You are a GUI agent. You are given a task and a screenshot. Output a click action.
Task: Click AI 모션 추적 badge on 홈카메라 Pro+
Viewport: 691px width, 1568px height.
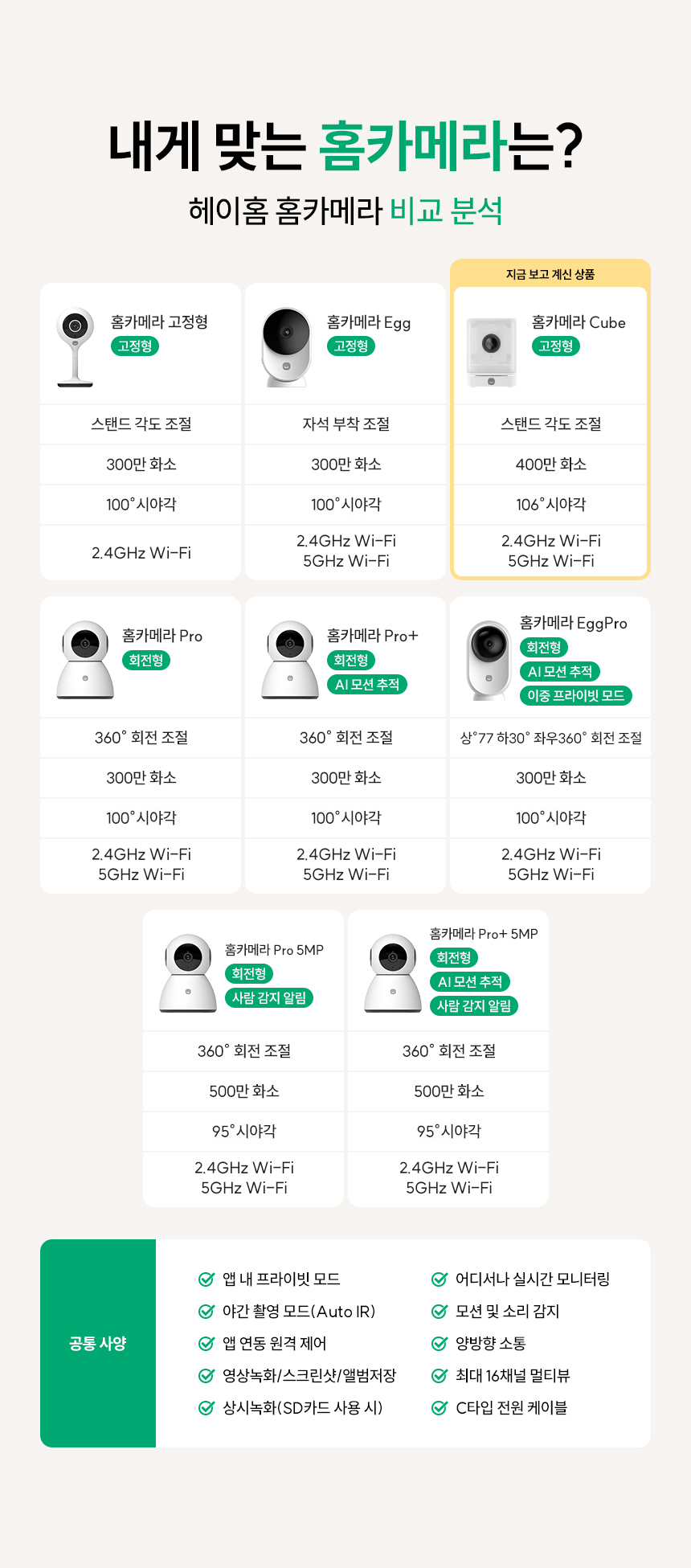coord(367,685)
